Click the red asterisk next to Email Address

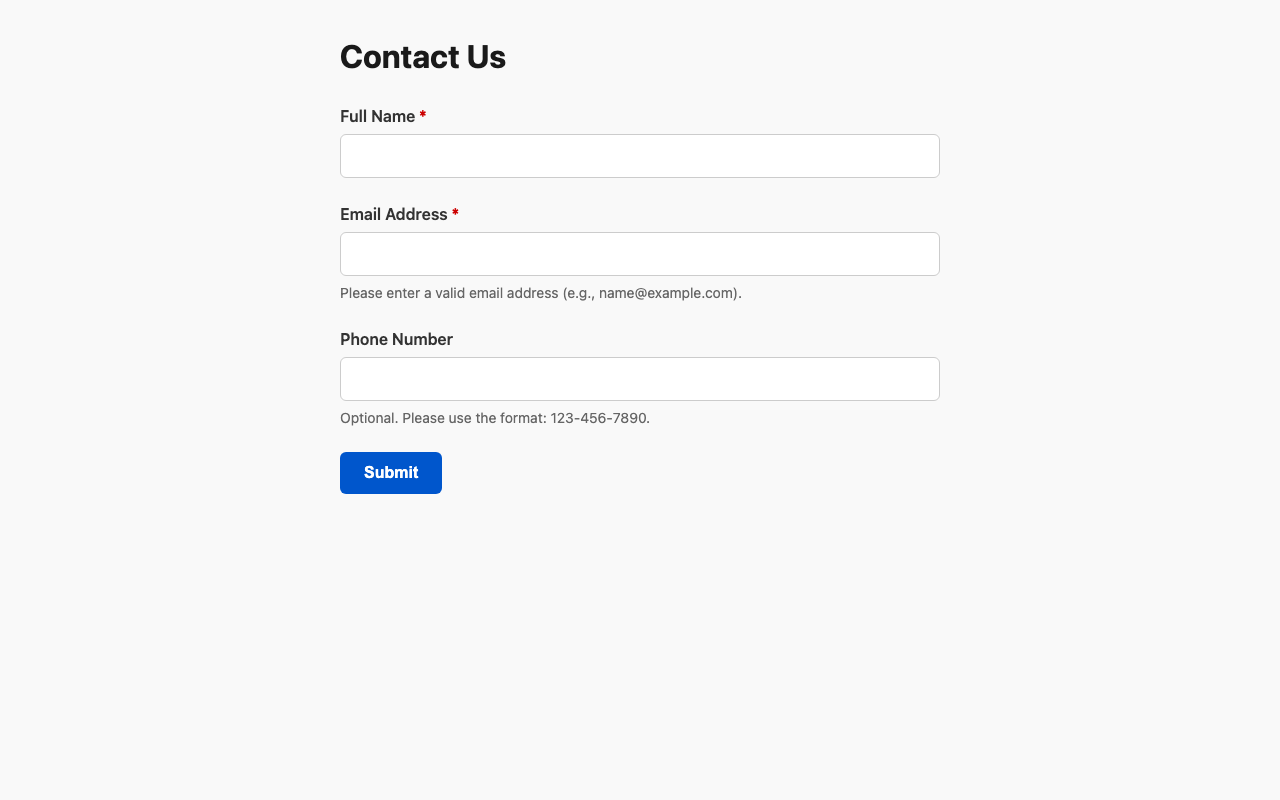click(456, 214)
